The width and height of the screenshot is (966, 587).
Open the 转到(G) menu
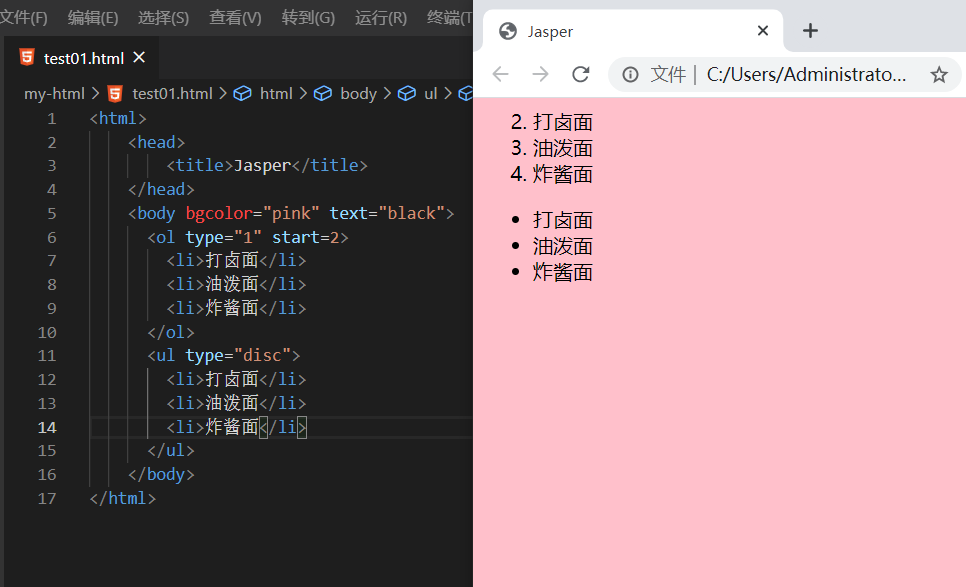tap(308, 18)
